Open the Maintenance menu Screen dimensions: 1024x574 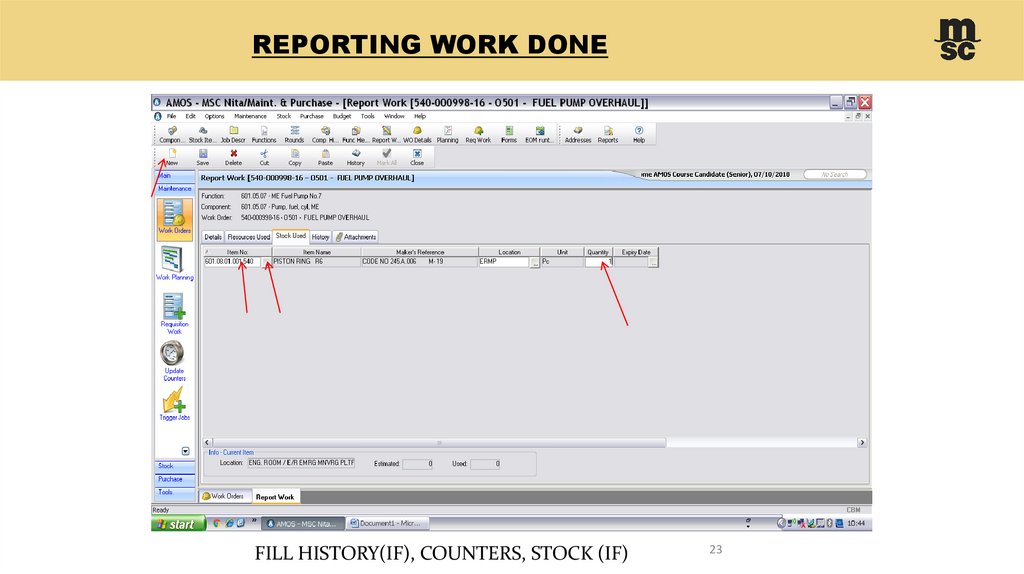250,116
